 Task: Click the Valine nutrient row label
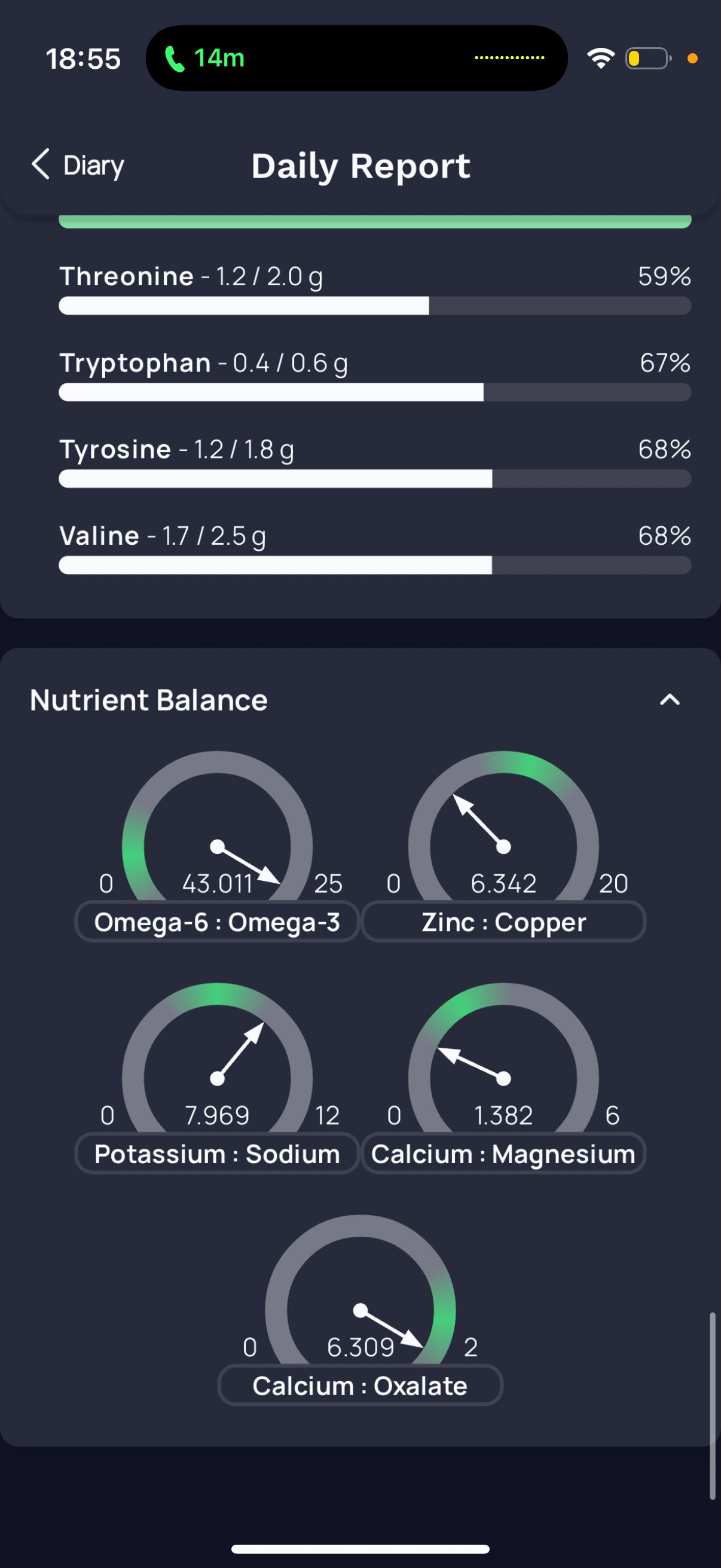pyautogui.click(x=100, y=536)
